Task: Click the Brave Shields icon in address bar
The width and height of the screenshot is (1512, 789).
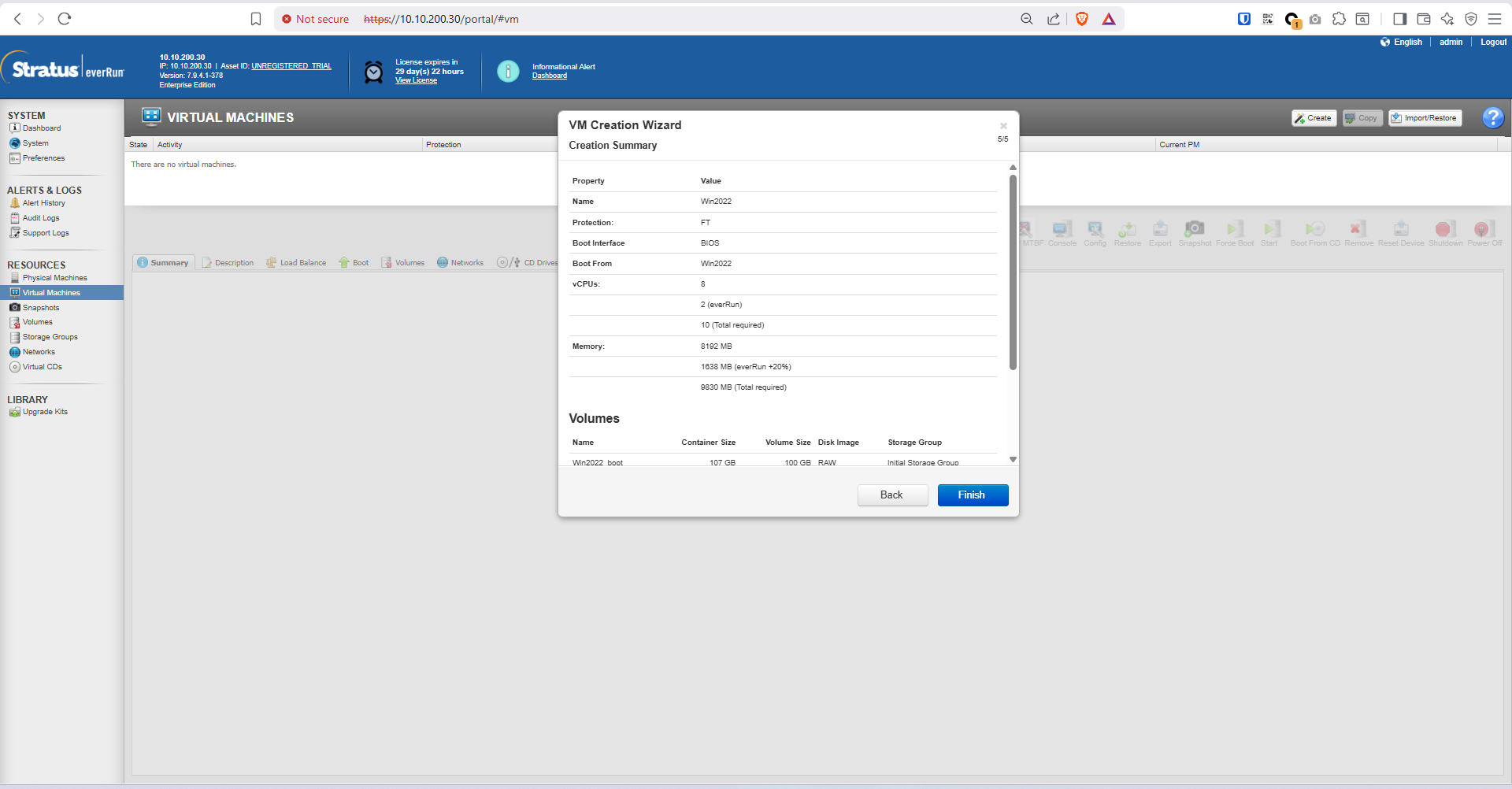Action: point(1082,19)
